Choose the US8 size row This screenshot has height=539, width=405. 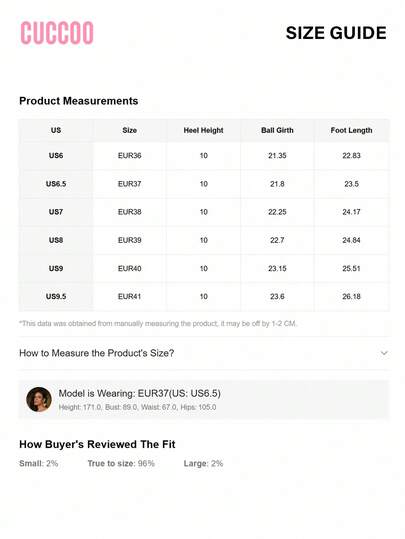pyautogui.click(x=204, y=240)
